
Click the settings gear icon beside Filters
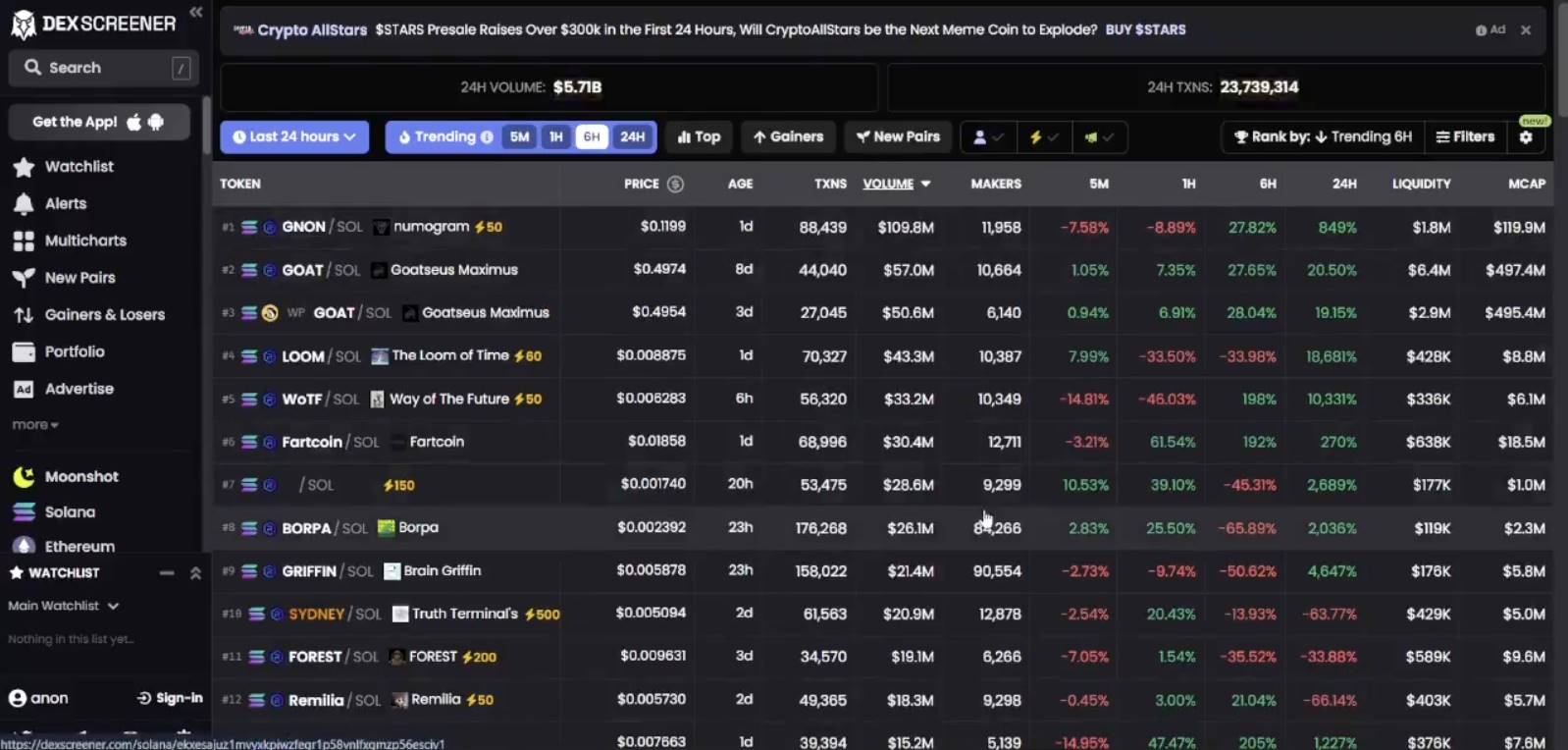[x=1526, y=137]
